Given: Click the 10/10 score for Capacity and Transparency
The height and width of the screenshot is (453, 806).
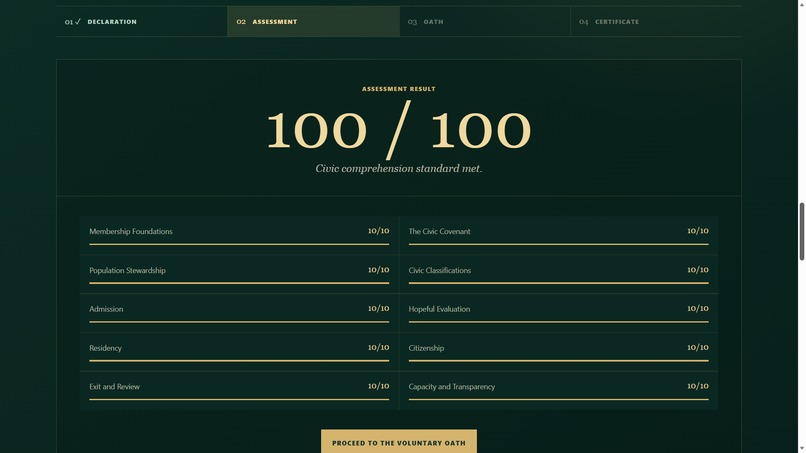Looking at the screenshot, I should click(x=698, y=386).
